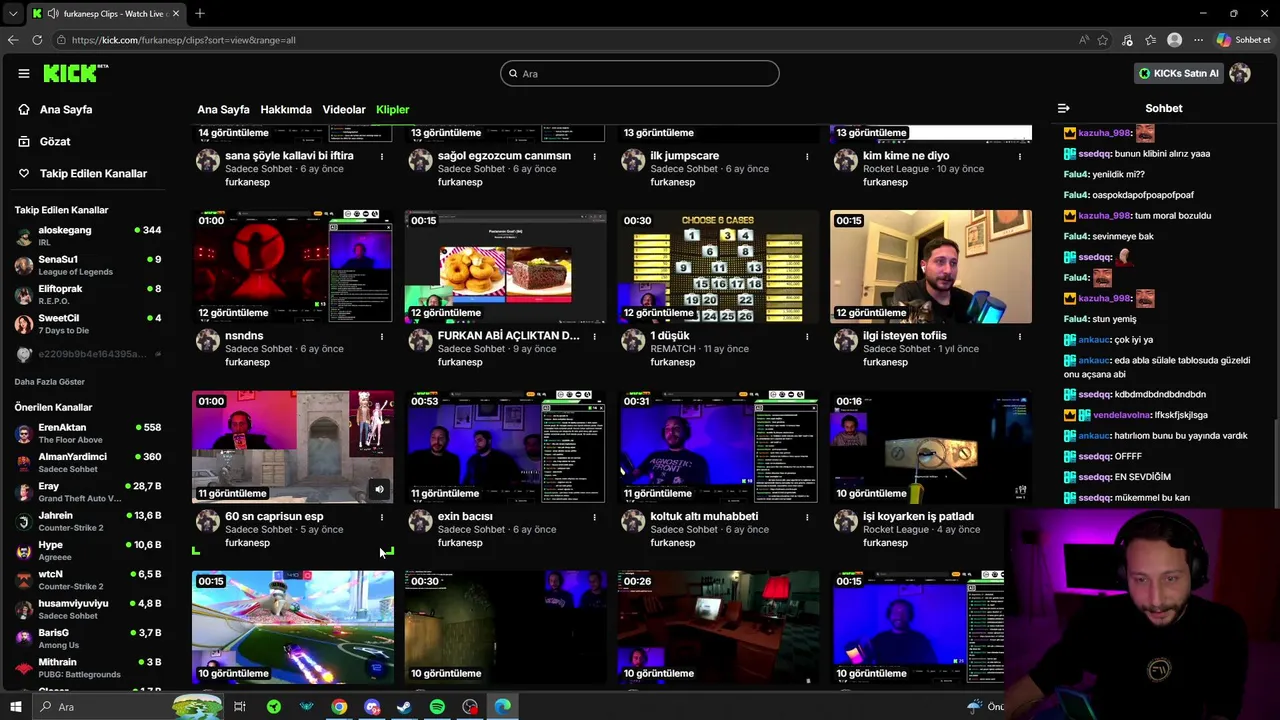Open Google Chrome from the taskbar
The width and height of the screenshot is (1280, 720).
pyautogui.click(x=339, y=707)
